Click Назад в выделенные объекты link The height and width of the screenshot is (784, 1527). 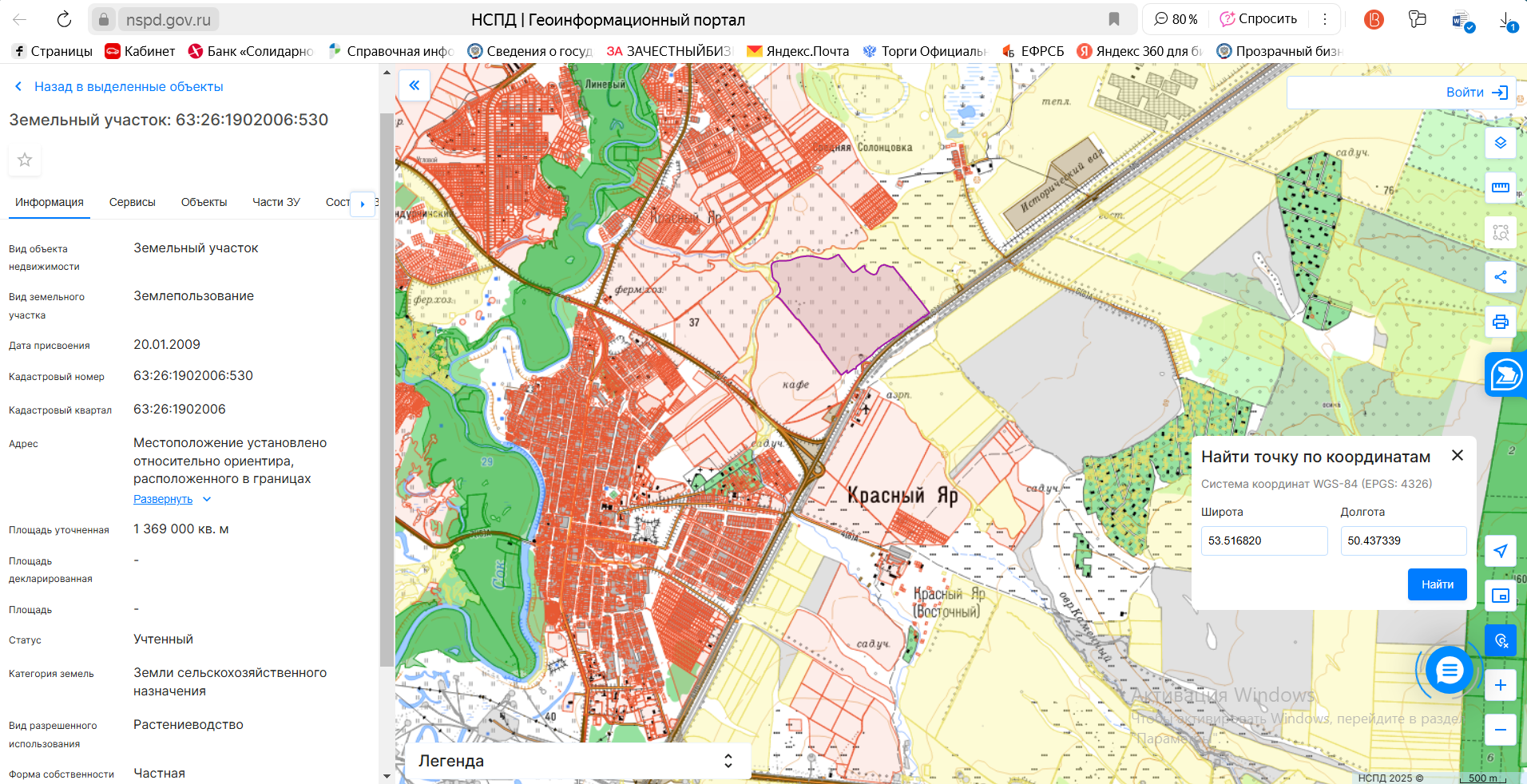pos(128,86)
